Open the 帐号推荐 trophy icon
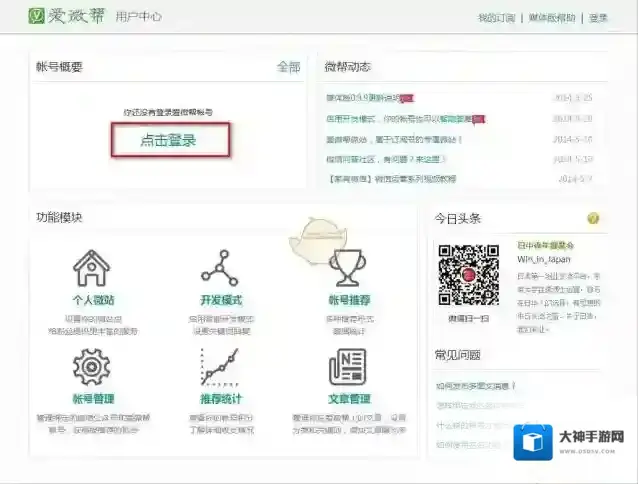Screen dimensions: 638x484 click(x=348, y=268)
